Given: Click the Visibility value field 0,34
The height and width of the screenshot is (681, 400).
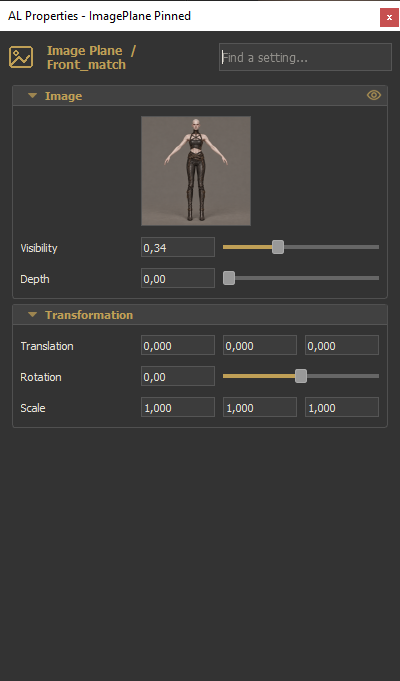Looking at the screenshot, I should pos(178,247).
